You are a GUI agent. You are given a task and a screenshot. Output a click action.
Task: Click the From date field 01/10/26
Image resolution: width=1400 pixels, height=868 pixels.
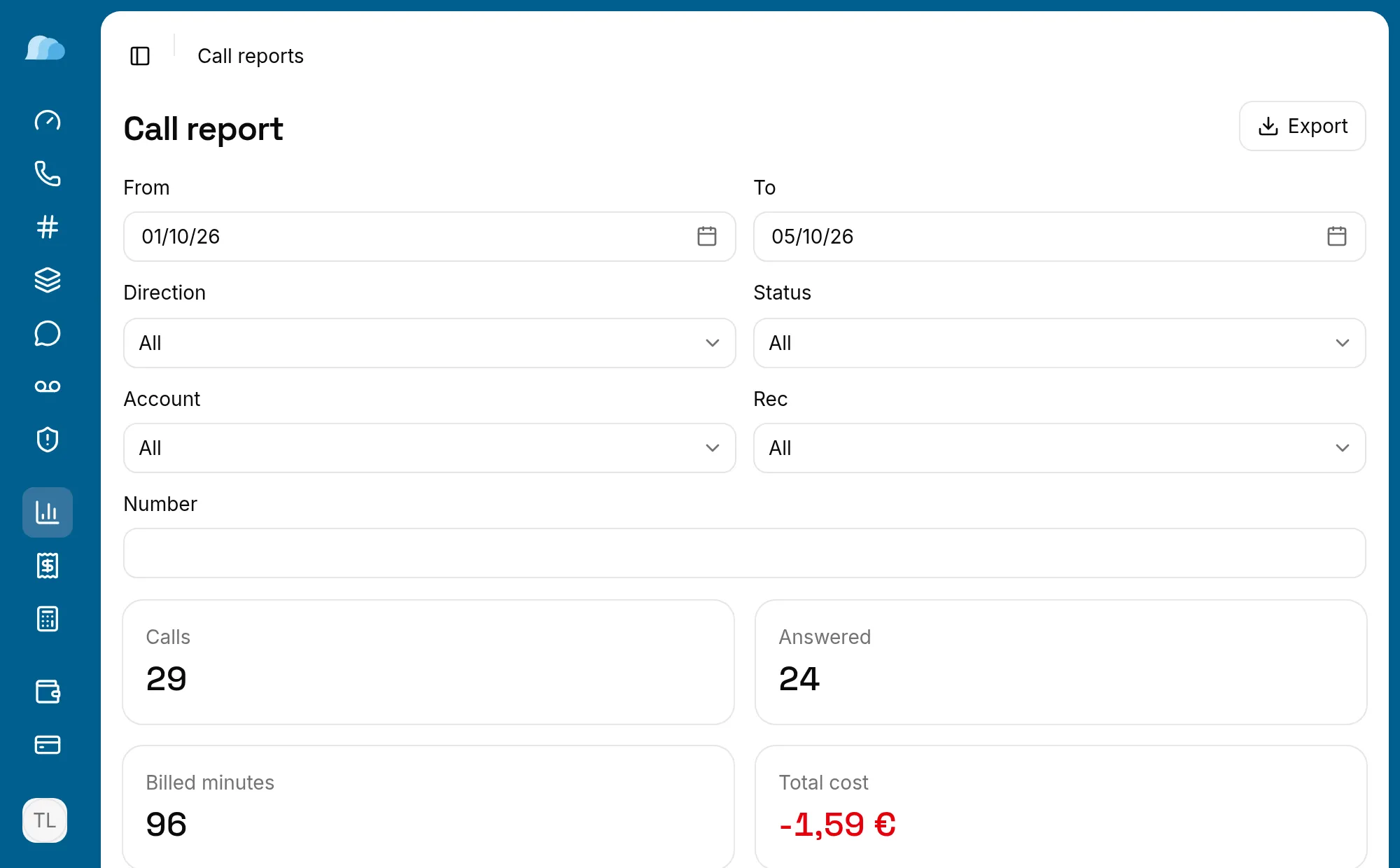pyautogui.click(x=430, y=237)
